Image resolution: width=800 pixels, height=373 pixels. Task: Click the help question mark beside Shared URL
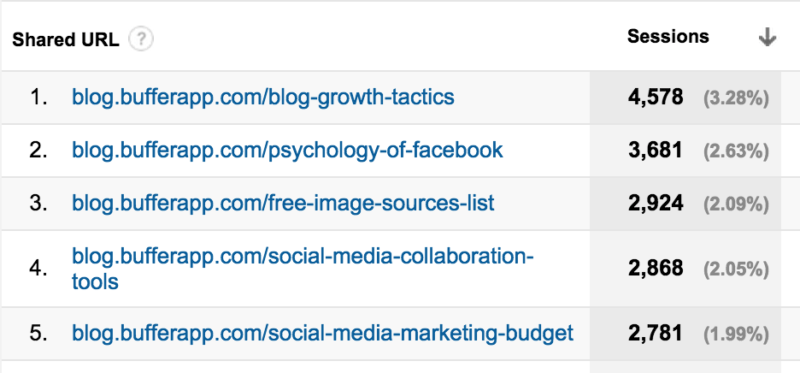click(x=141, y=39)
